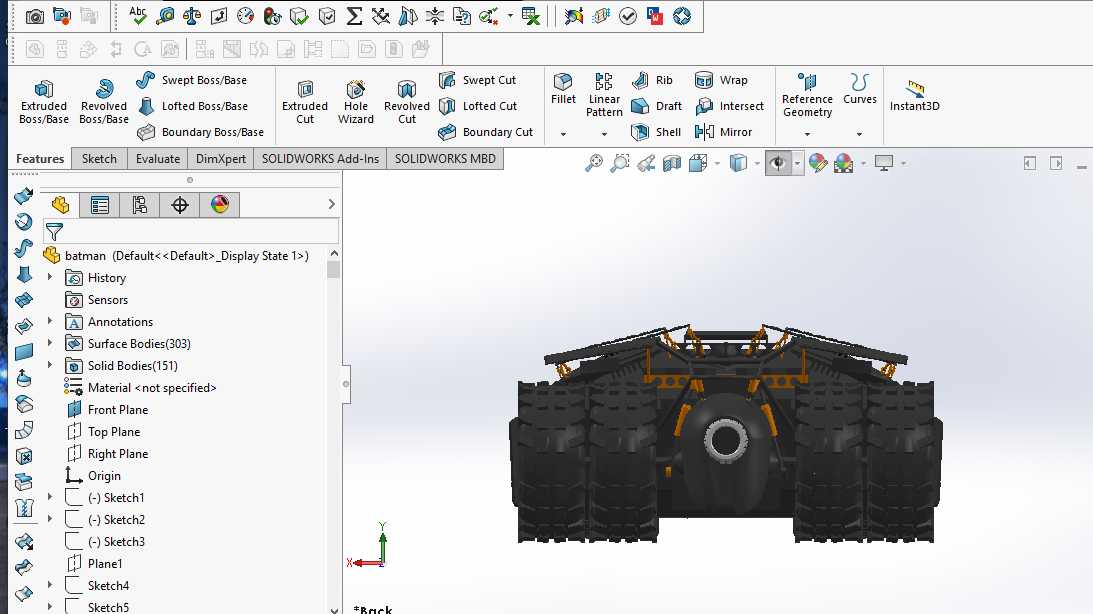This screenshot has height=614, width=1093.
Task: Select the Revolved Cut tool
Action: 406,101
